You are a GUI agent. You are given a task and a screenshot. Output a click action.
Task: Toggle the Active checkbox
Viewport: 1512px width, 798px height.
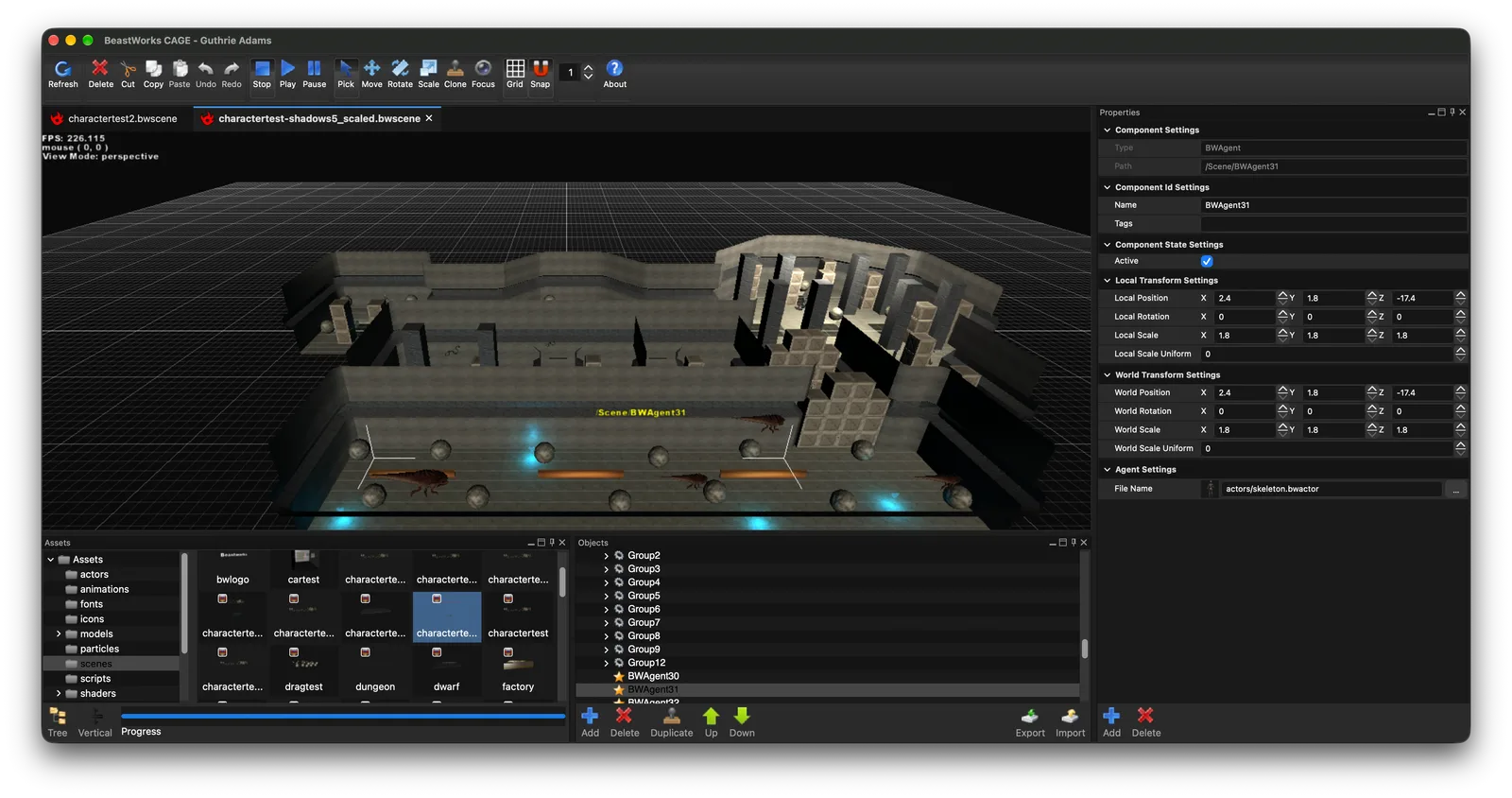pyautogui.click(x=1207, y=261)
